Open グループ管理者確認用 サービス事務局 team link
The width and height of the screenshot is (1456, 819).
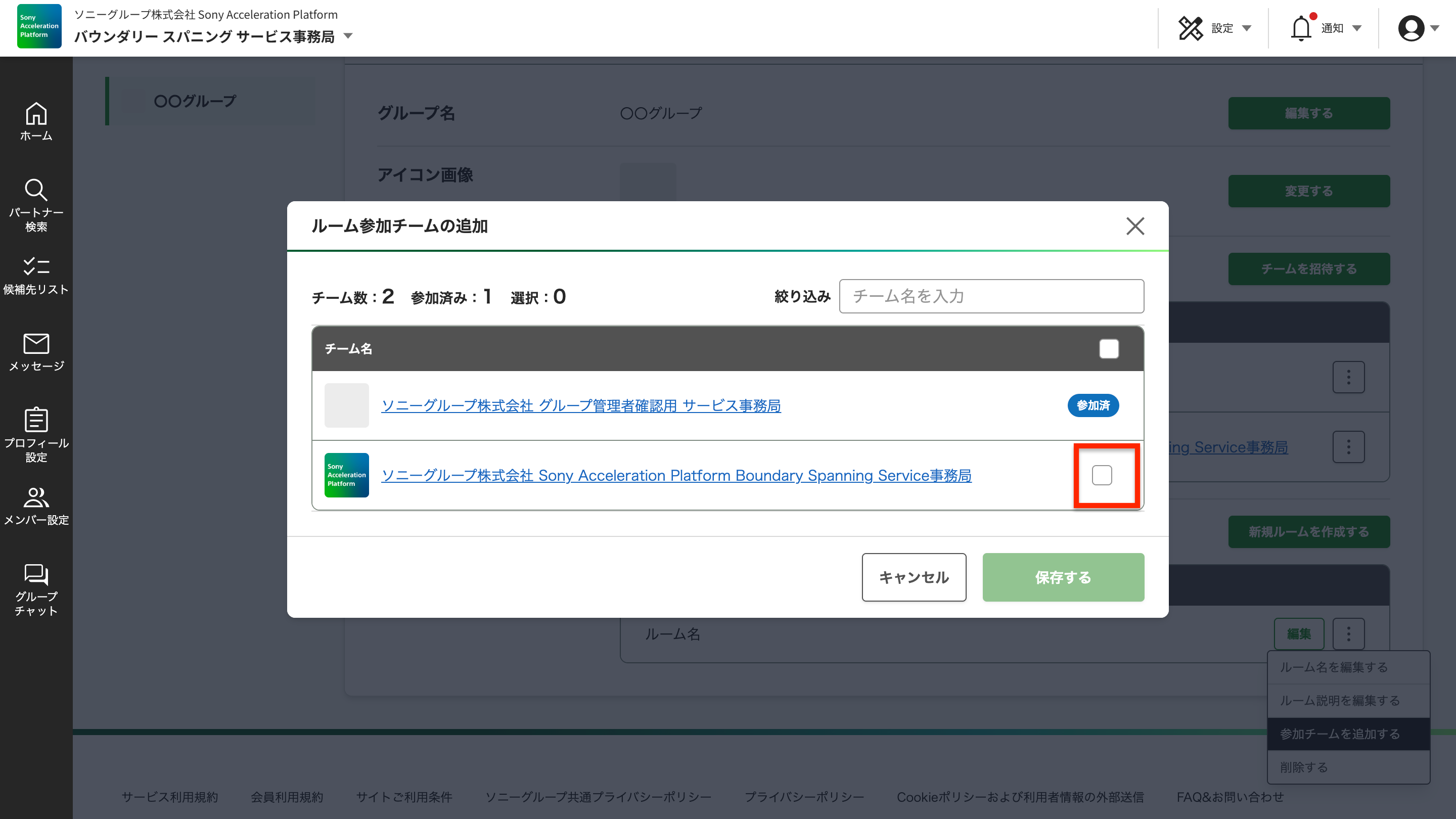(580, 406)
